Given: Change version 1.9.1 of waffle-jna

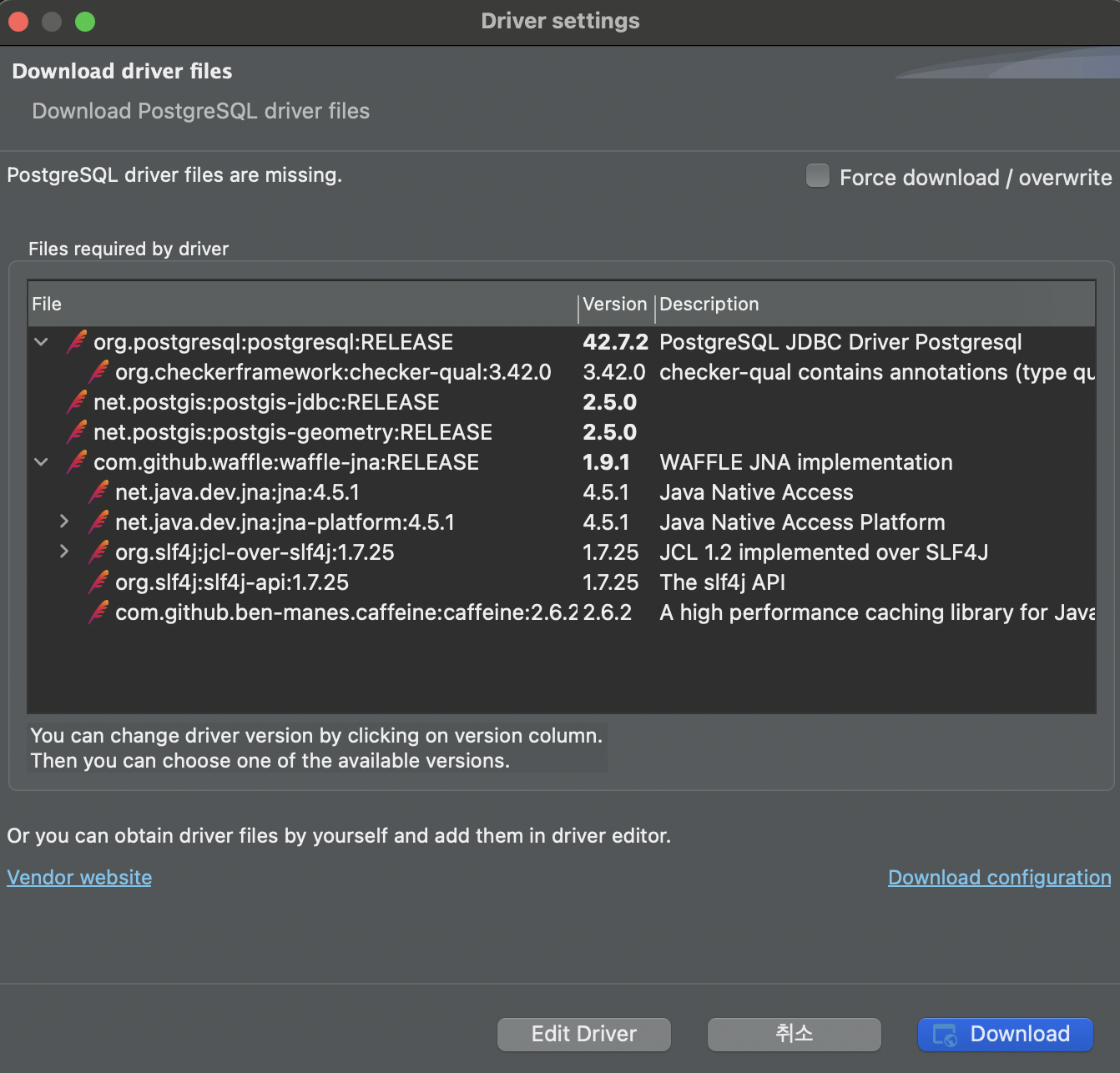Looking at the screenshot, I should coord(607,462).
